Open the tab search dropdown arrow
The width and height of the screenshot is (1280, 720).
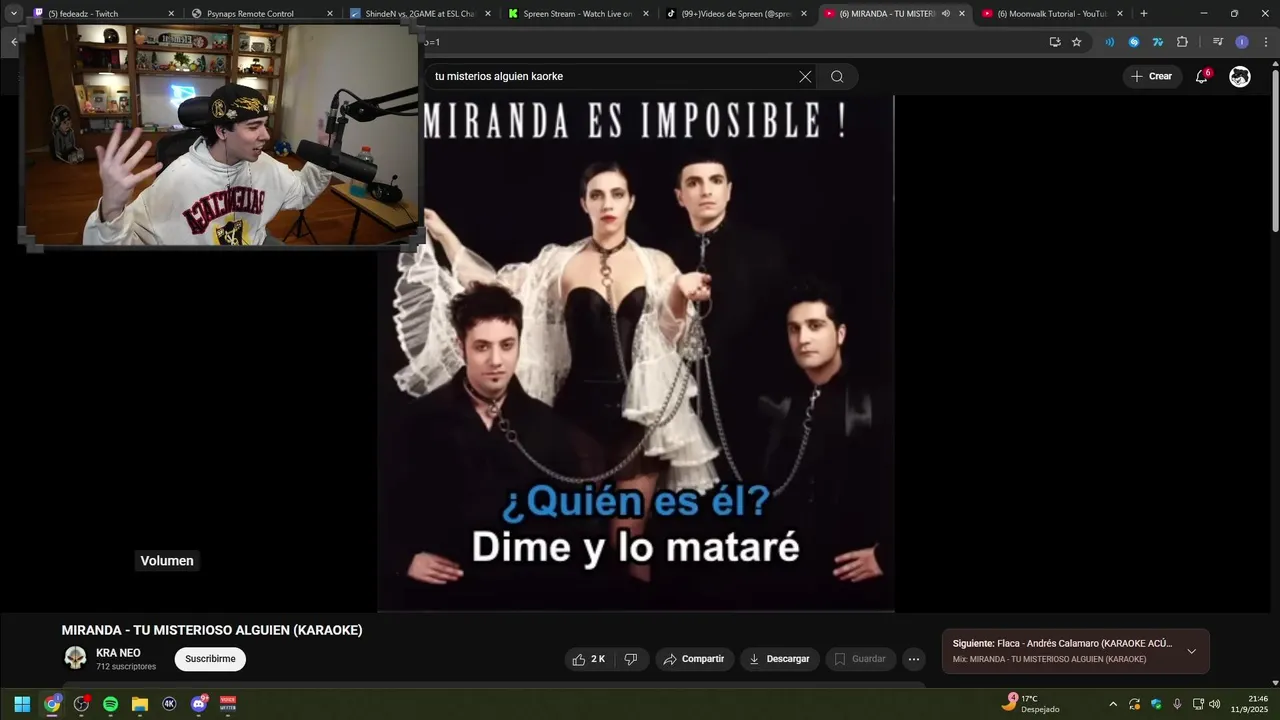[14, 14]
